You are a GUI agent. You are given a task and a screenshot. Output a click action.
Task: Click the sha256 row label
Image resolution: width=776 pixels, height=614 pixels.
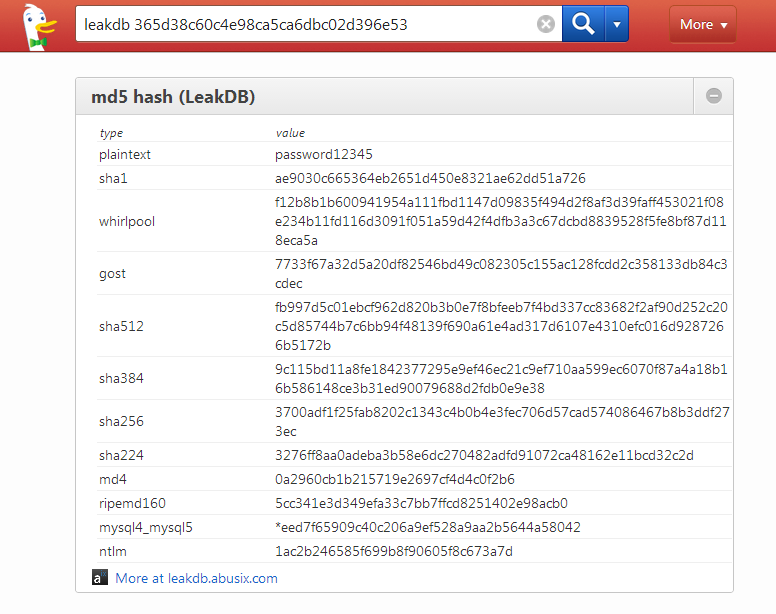coord(121,421)
